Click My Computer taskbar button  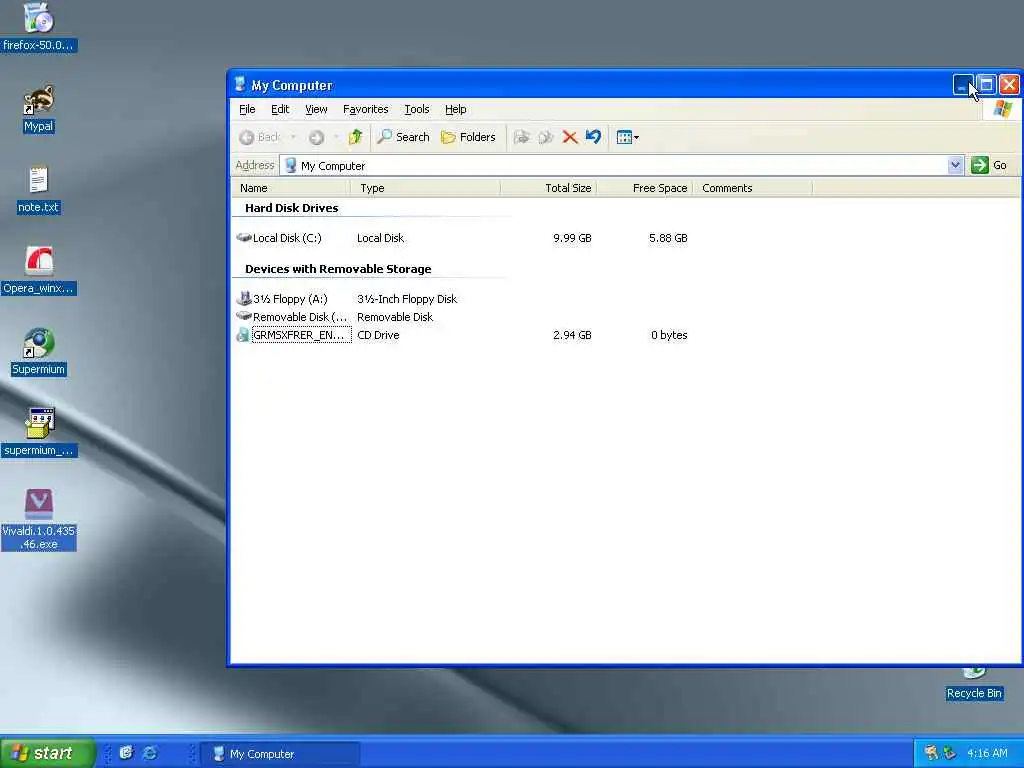click(x=281, y=754)
